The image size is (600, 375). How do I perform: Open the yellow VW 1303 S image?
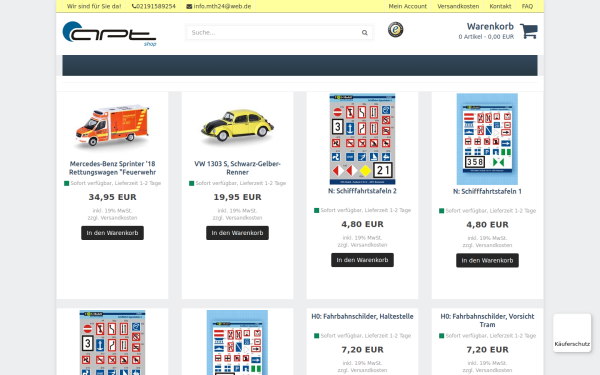click(237, 126)
